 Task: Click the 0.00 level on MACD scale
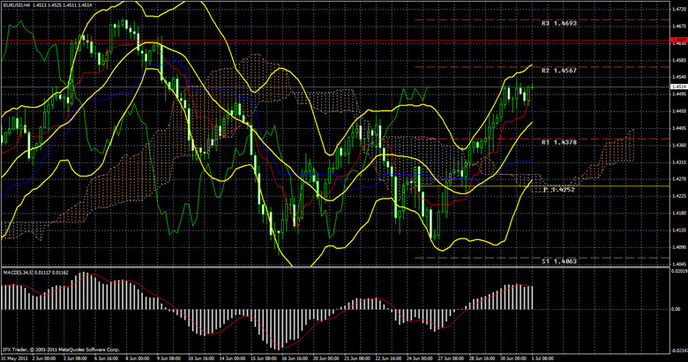[x=676, y=309]
